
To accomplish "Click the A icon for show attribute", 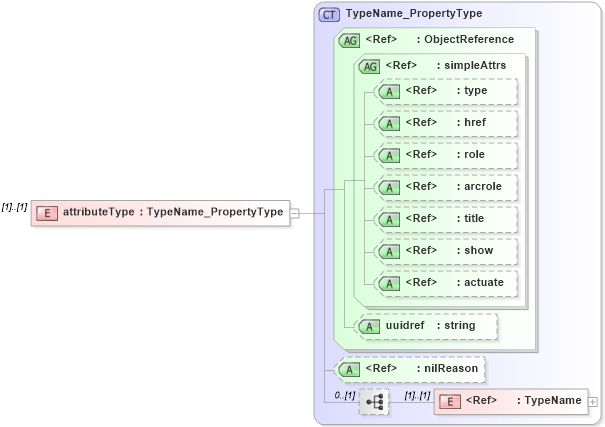I will (x=389, y=252).
